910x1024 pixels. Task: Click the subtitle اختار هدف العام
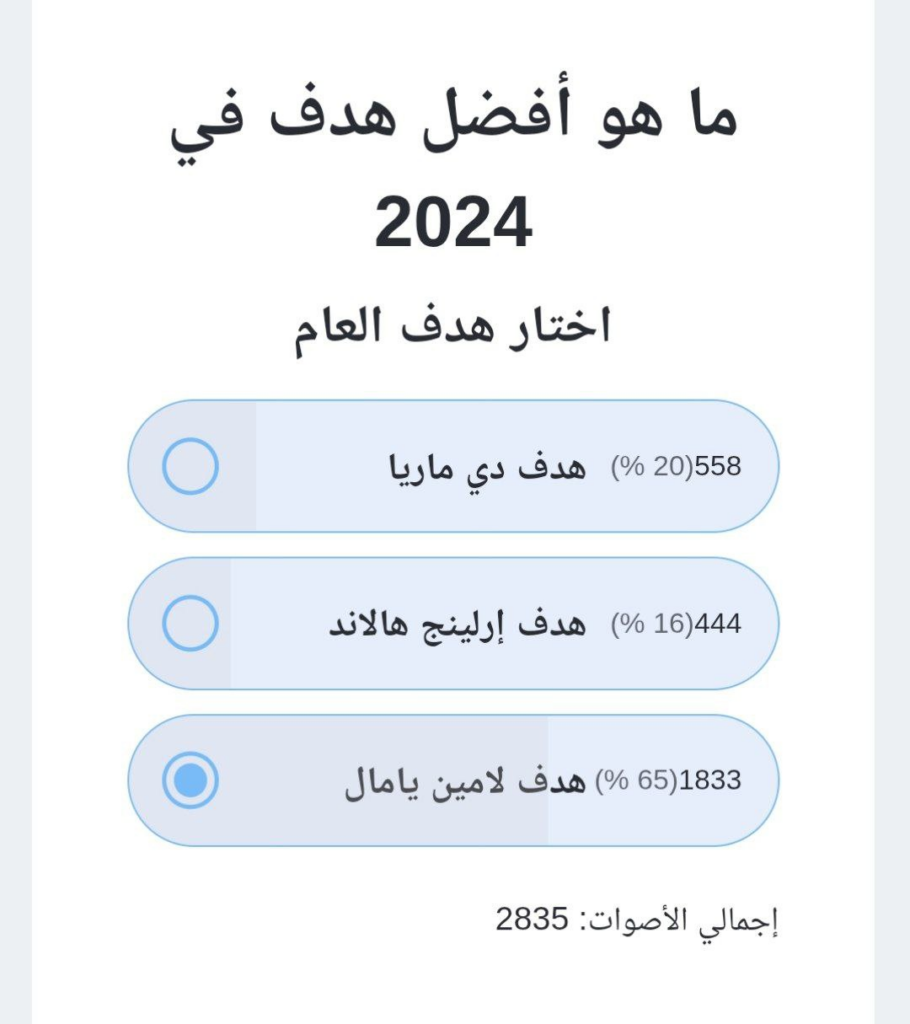coord(453,328)
